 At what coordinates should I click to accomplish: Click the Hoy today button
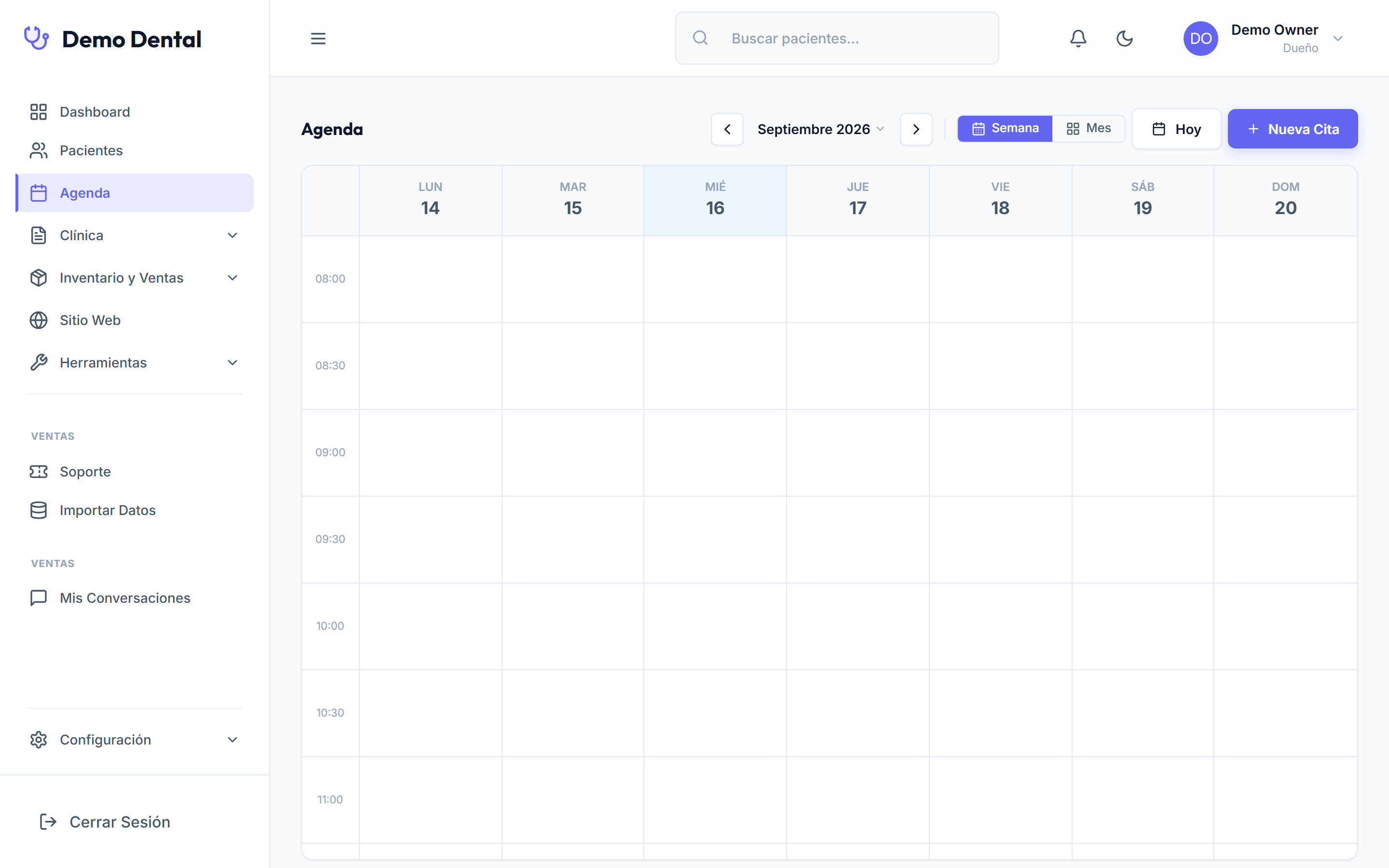click(x=1177, y=129)
